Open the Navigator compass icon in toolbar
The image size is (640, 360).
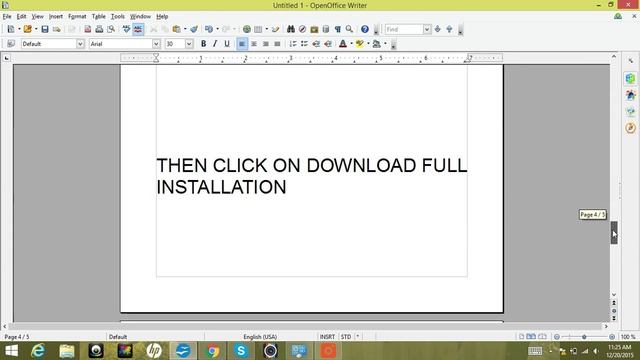[x=302, y=29]
